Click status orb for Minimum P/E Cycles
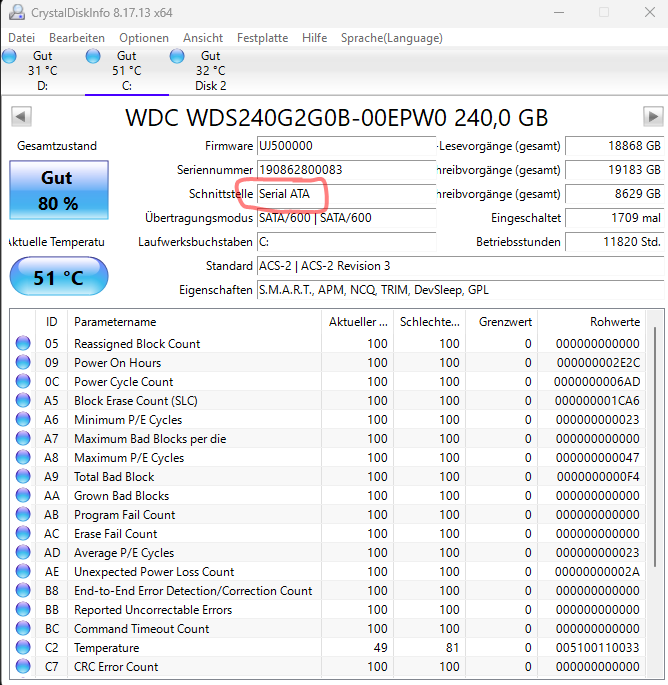668x685 pixels. point(23,419)
